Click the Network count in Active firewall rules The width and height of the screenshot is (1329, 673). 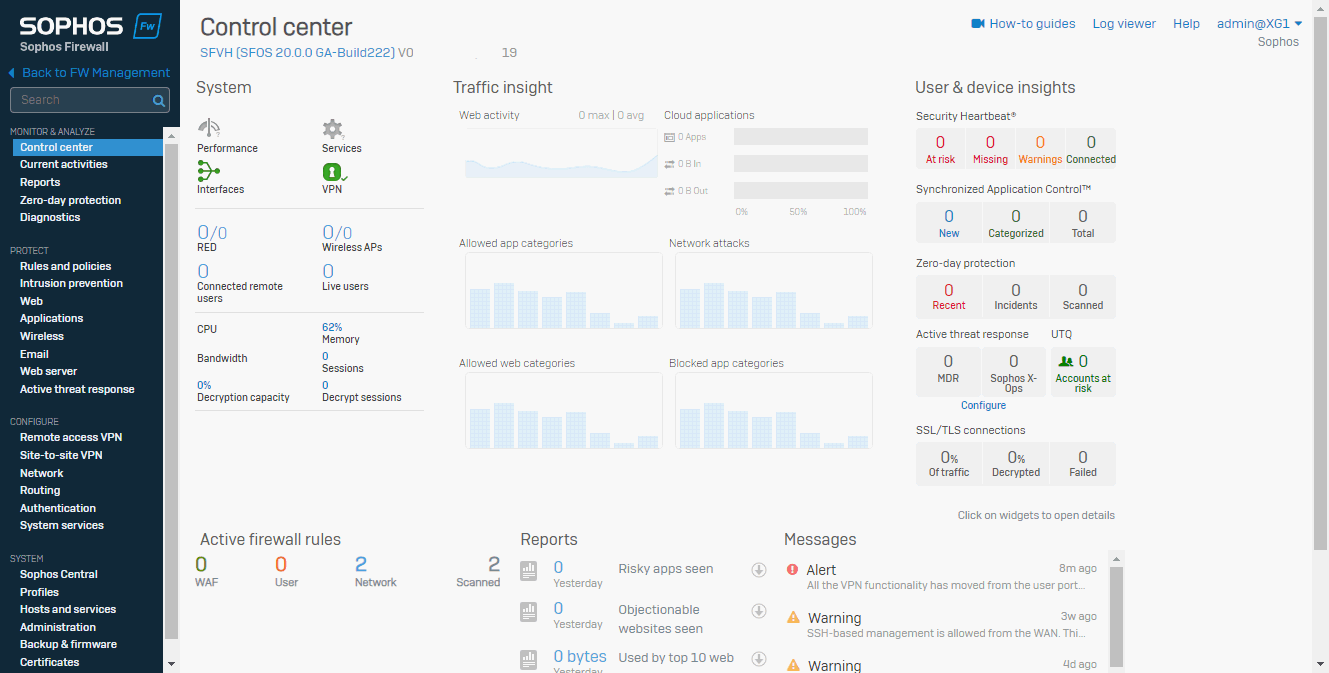pos(361,564)
